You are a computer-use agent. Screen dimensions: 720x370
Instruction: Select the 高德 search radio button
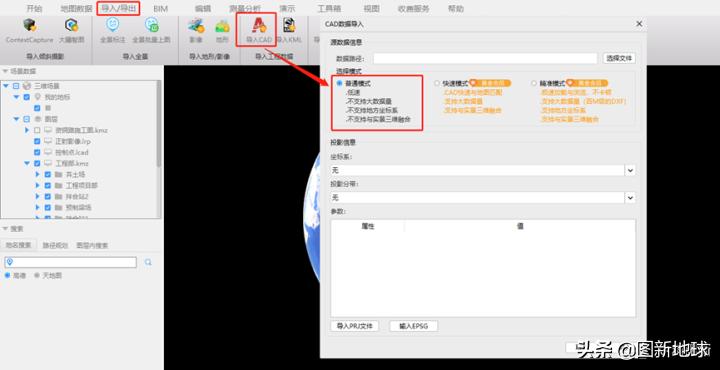click(x=8, y=275)
